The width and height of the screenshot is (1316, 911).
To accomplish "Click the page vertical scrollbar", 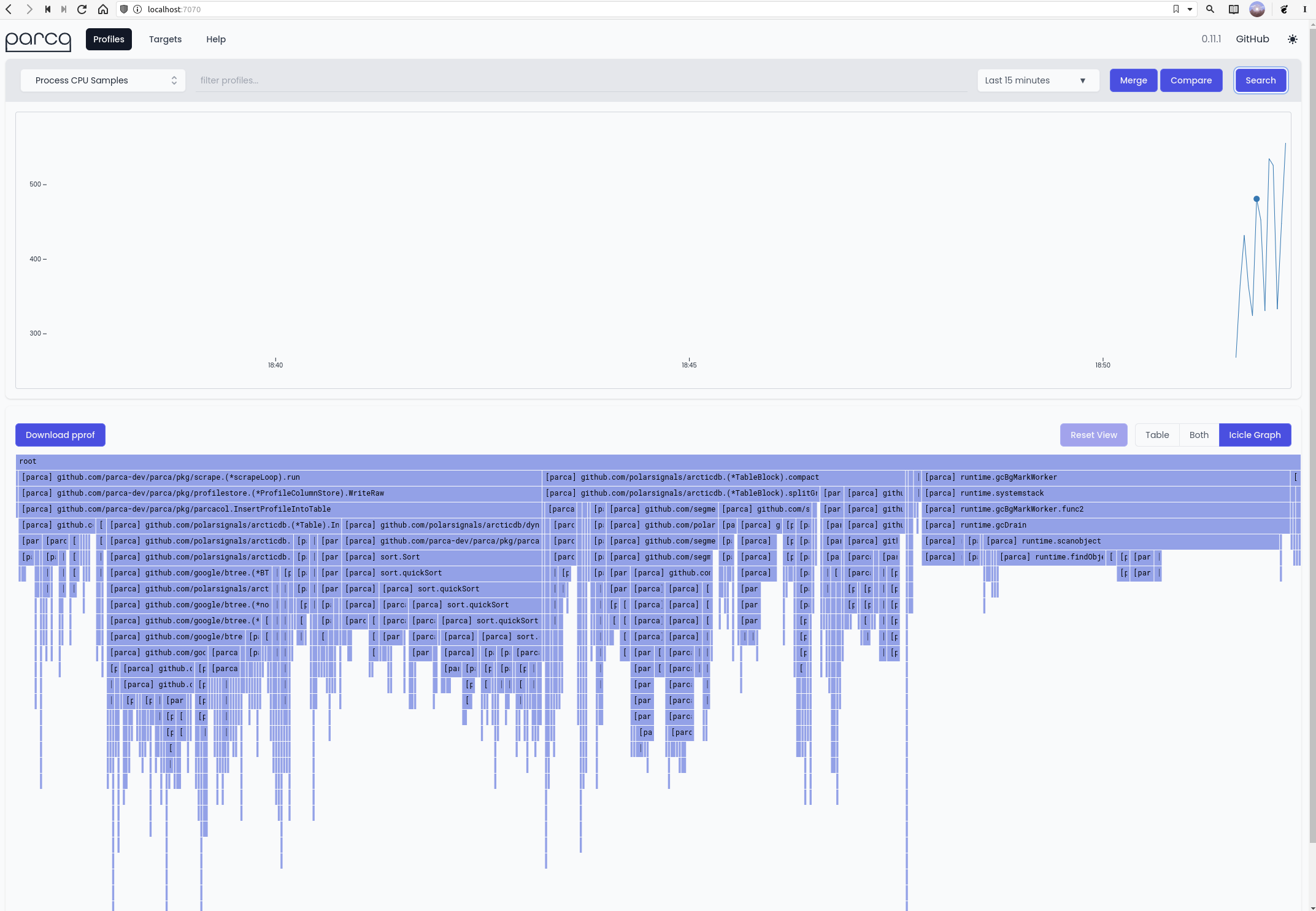I will pos(1312,436).
